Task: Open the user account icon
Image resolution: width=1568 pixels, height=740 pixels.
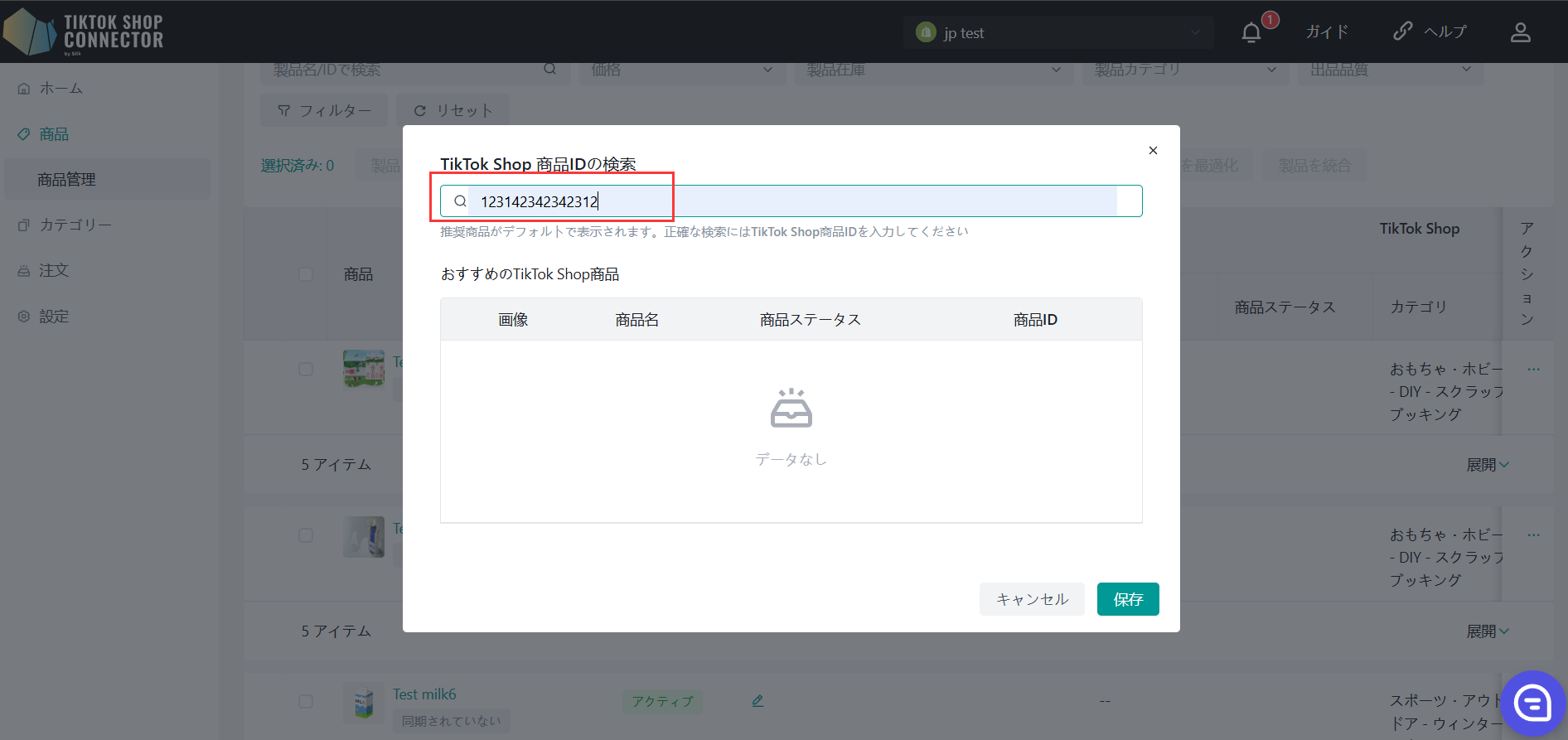Action: click(1520, 32)
